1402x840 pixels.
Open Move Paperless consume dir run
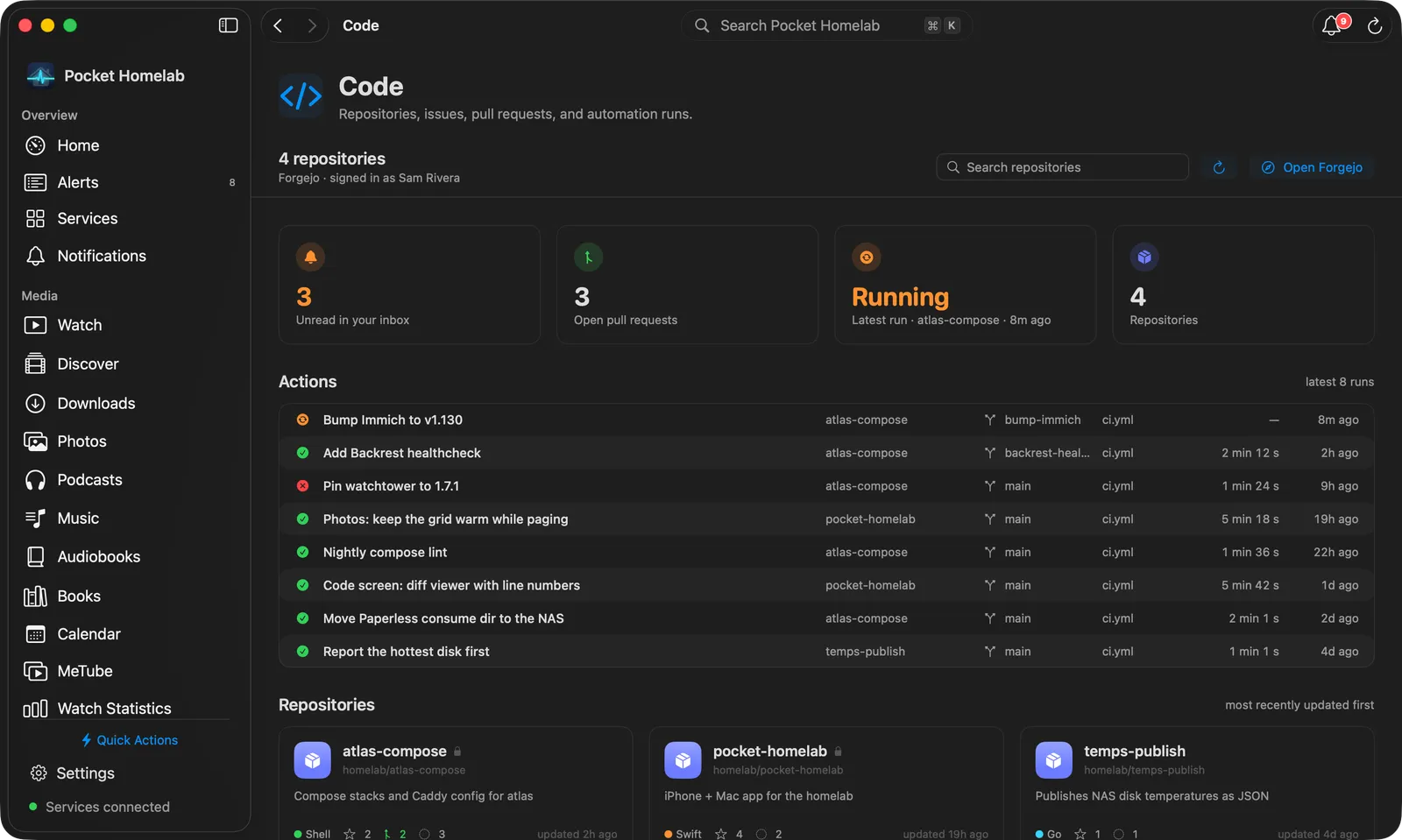click(826, 618)
